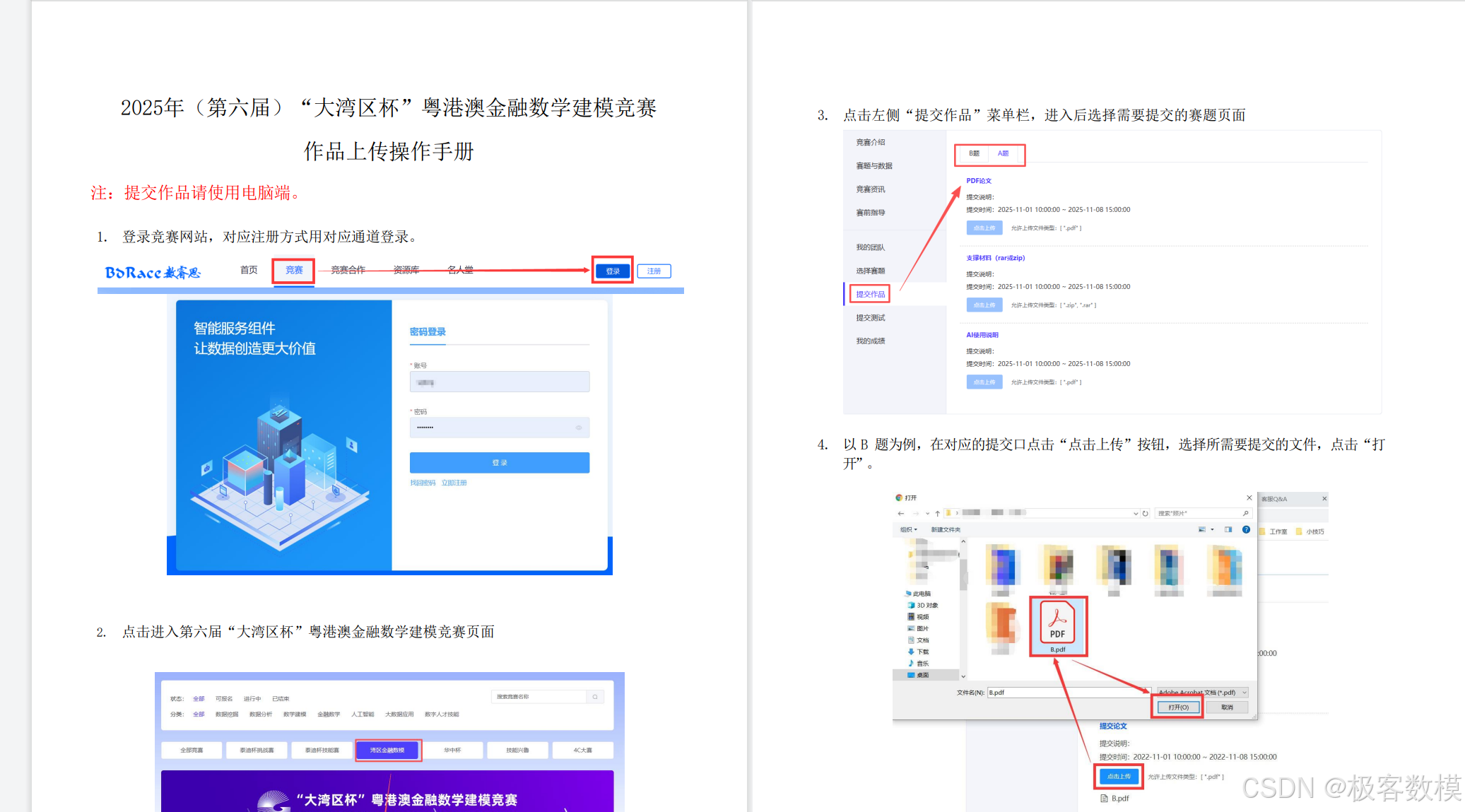Click the blue help question mark icon
This screenshot has width=1465, height=812.
pos(1246,529)
